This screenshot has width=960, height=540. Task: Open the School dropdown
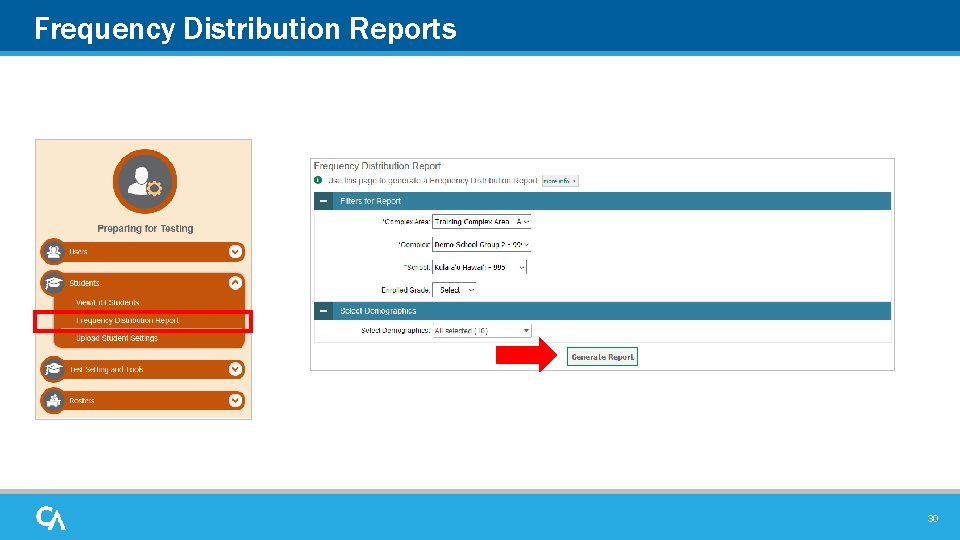[479, 267]
